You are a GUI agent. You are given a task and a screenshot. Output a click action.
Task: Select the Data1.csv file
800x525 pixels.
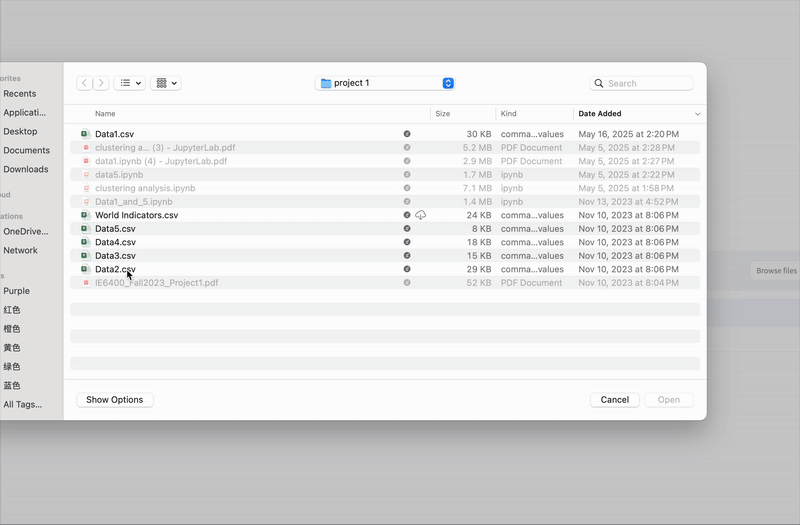point(385,134)
